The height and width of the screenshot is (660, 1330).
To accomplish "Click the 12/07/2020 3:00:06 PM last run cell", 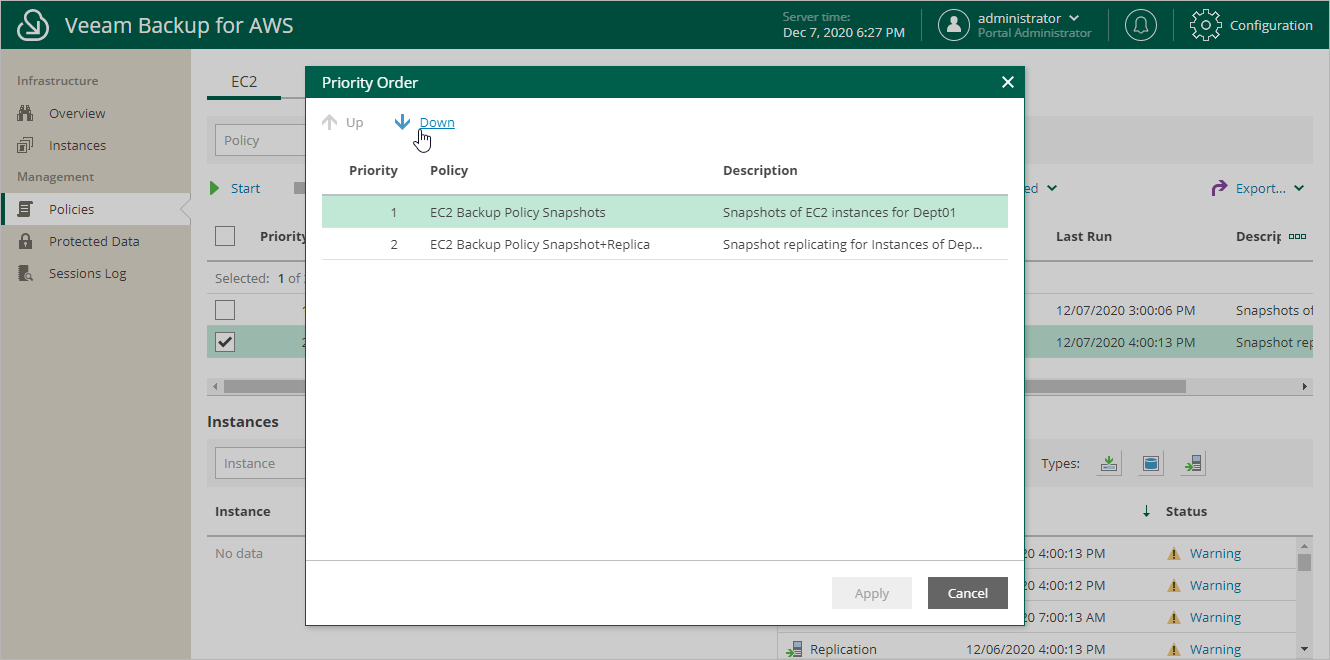I will 1125,310.
